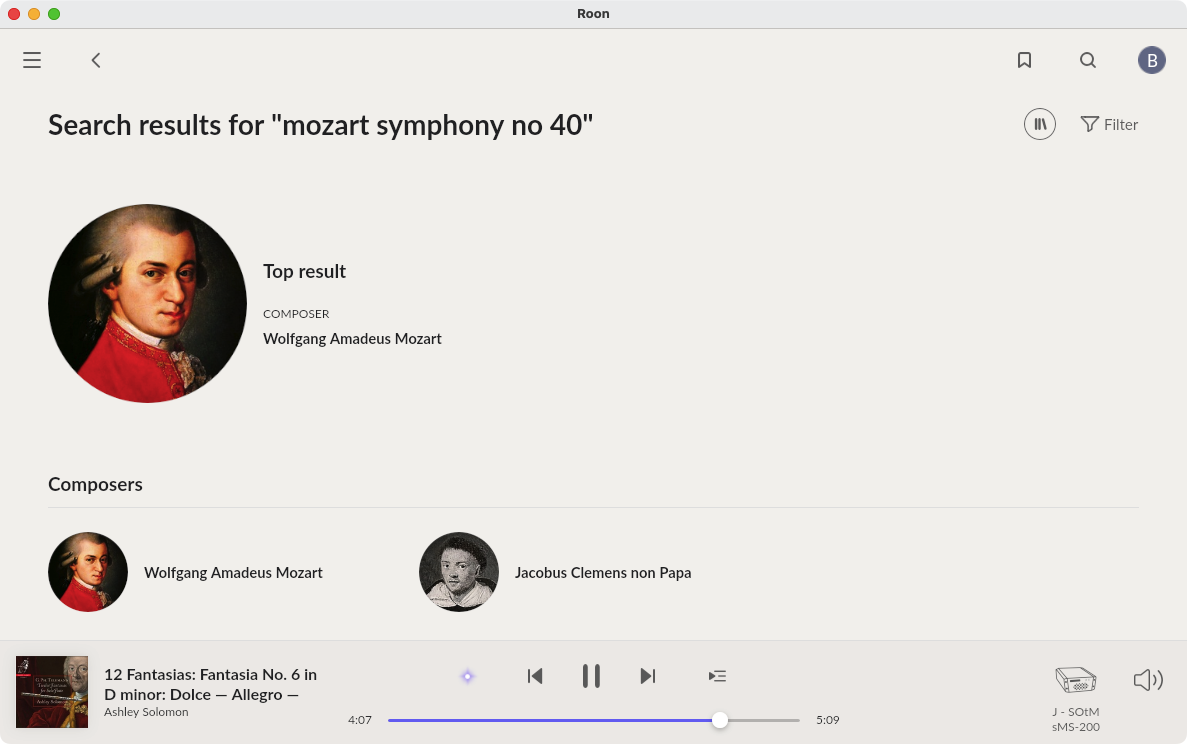Pause the current playback

click(591, 676)
